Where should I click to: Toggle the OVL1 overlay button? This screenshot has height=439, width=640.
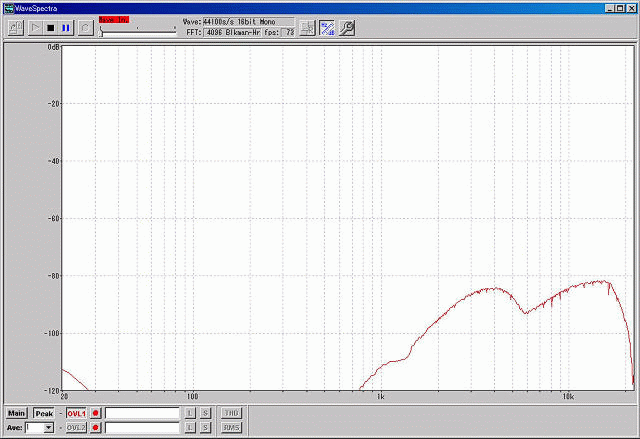click(77, 413)
